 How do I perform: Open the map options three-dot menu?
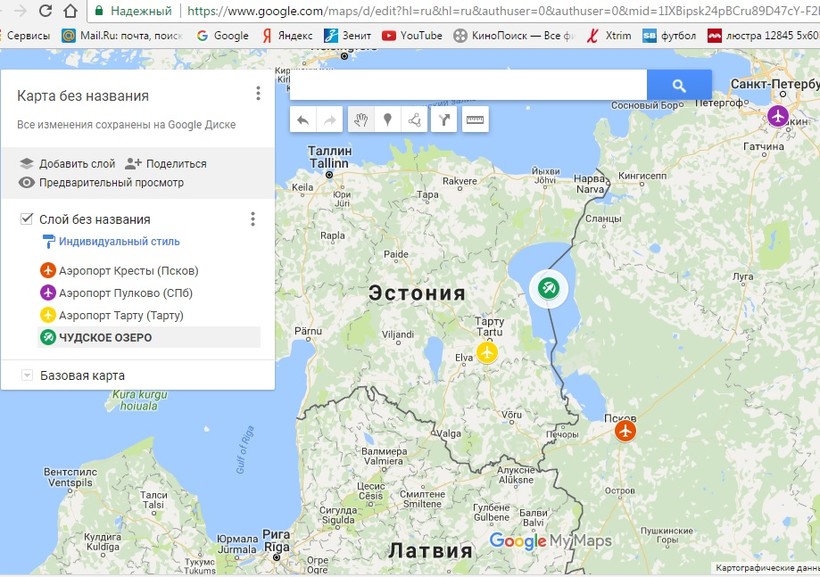pos(258,94)
